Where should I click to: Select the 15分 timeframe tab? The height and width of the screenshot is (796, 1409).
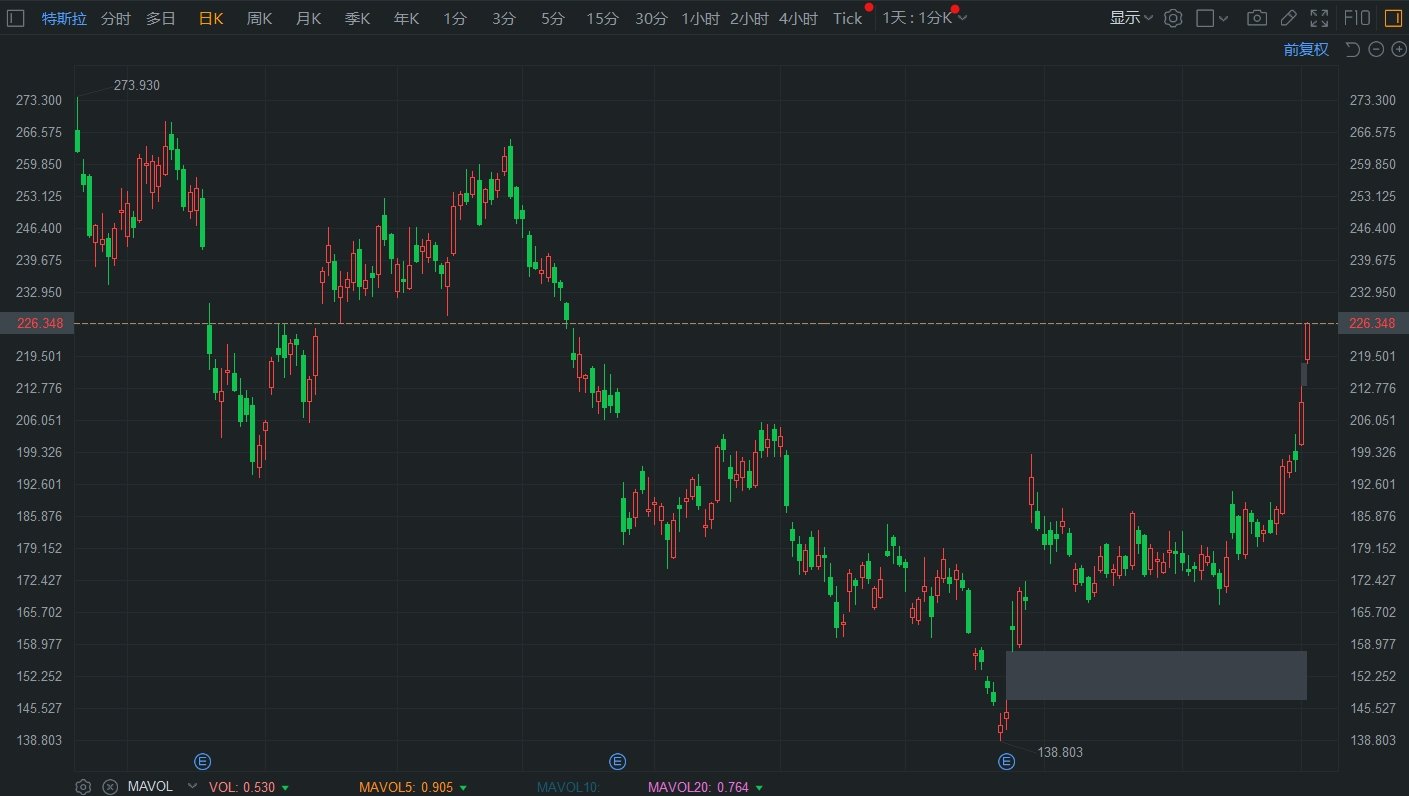point(602,19)
